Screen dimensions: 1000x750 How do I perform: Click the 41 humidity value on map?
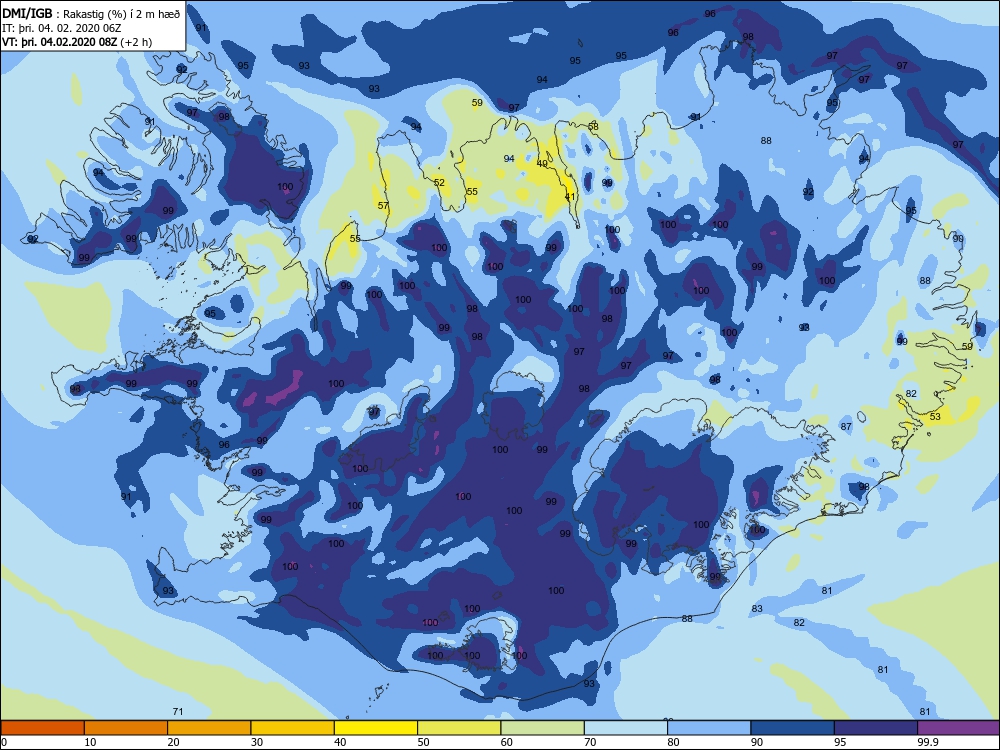click(x=570, y=196)
